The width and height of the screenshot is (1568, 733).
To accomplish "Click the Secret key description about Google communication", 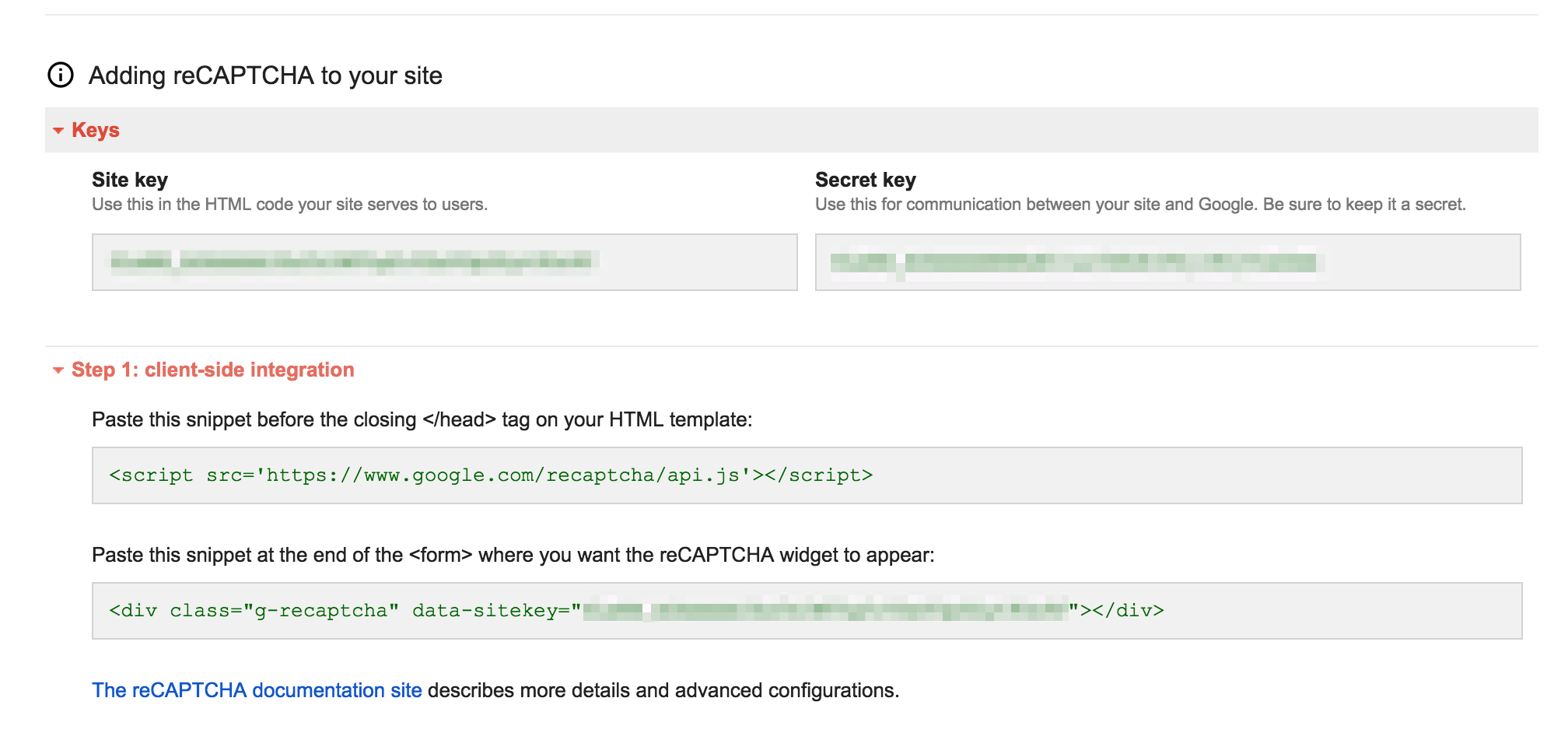I will point(1139,205).
